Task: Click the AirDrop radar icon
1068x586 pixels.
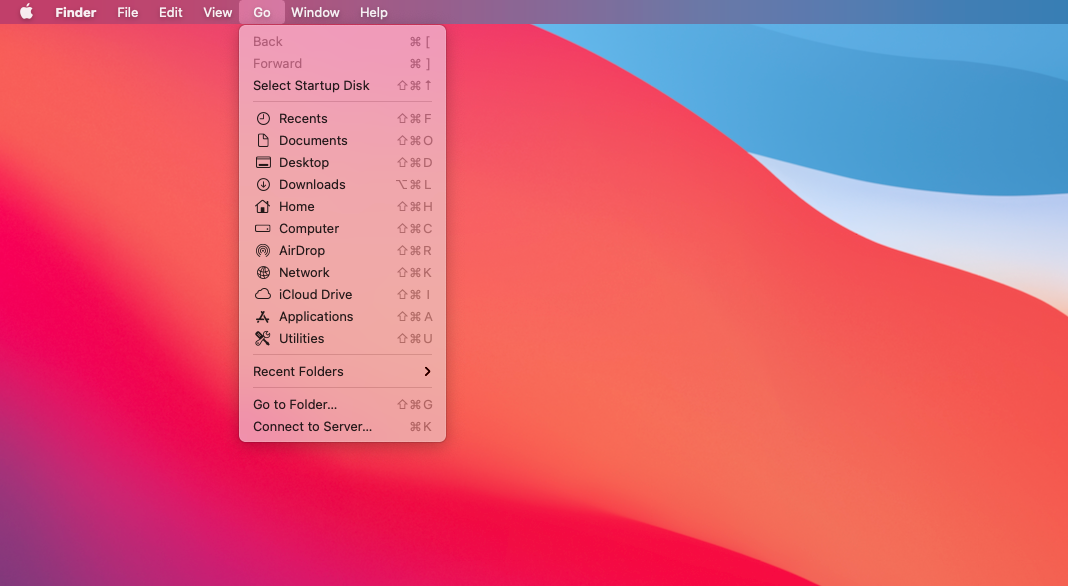Action: tap(263, 251)
